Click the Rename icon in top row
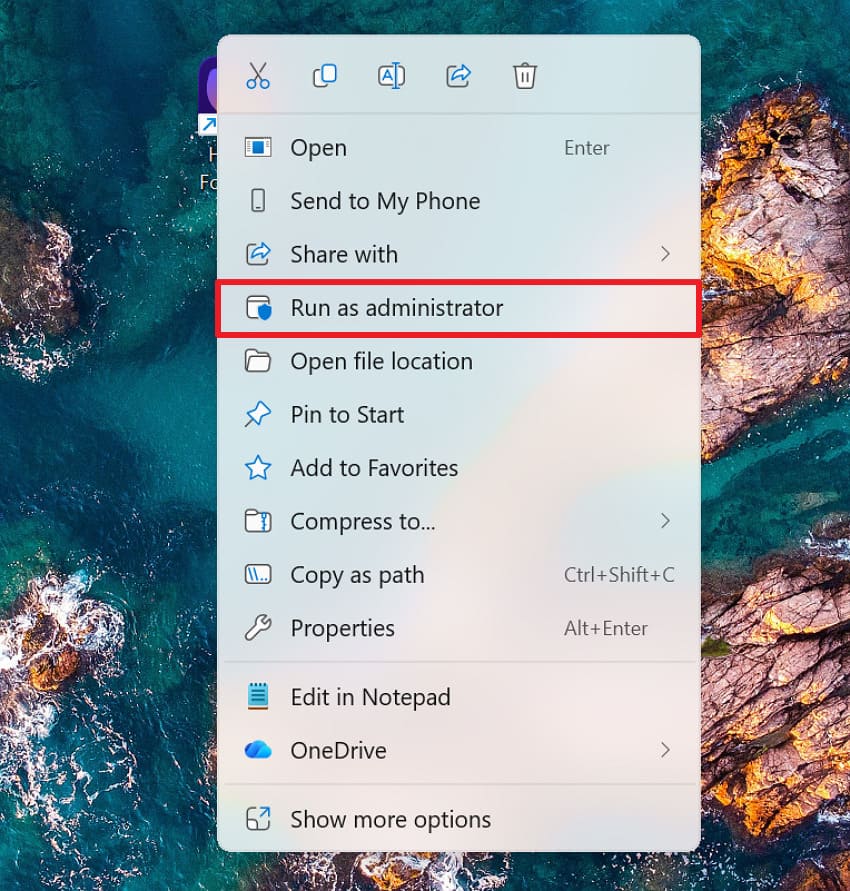This screenshot has height=891, width=850. tap(391, 75)
